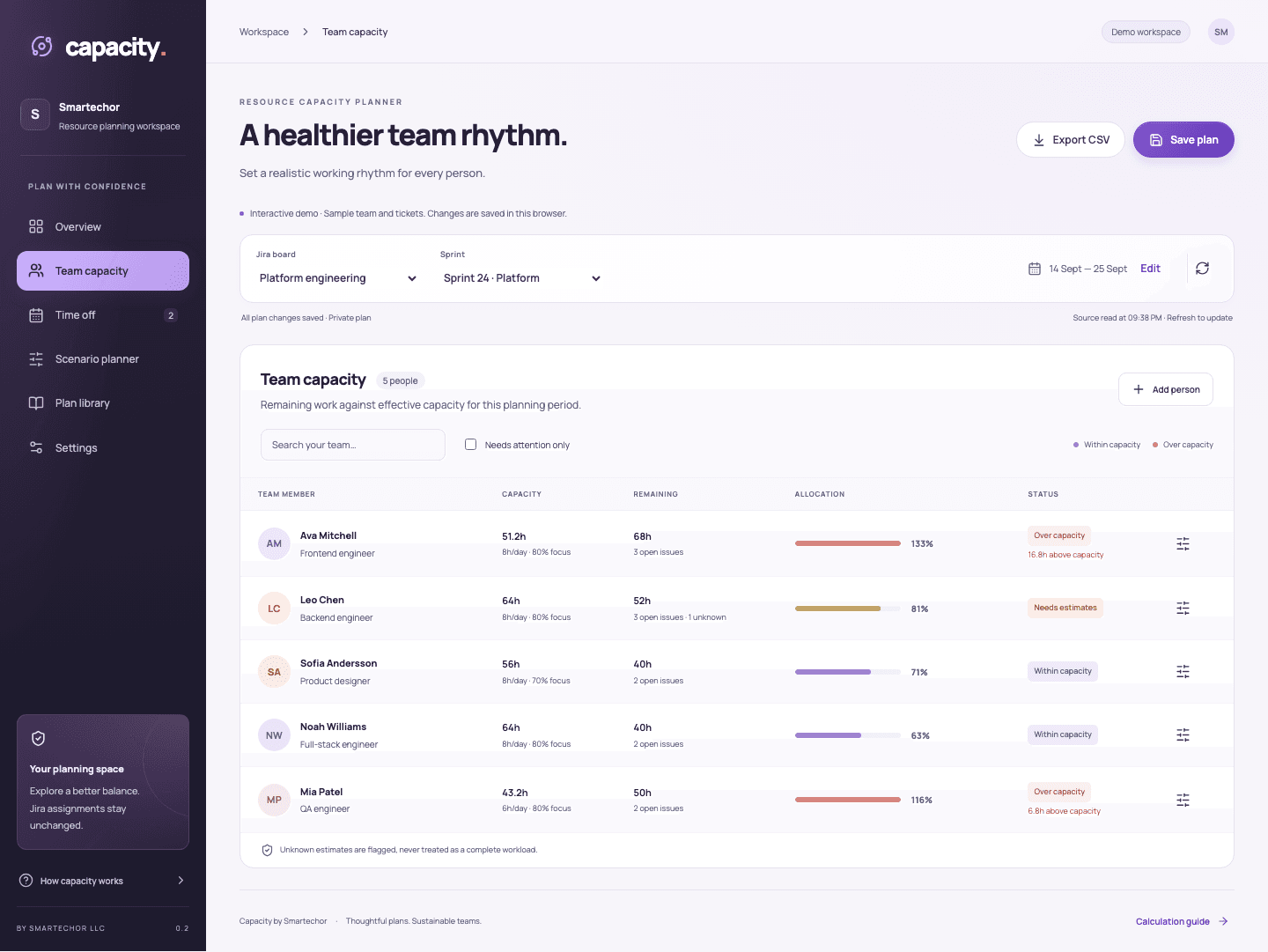
Task: Click the Time off calendar icon
Action: point(36,315)
